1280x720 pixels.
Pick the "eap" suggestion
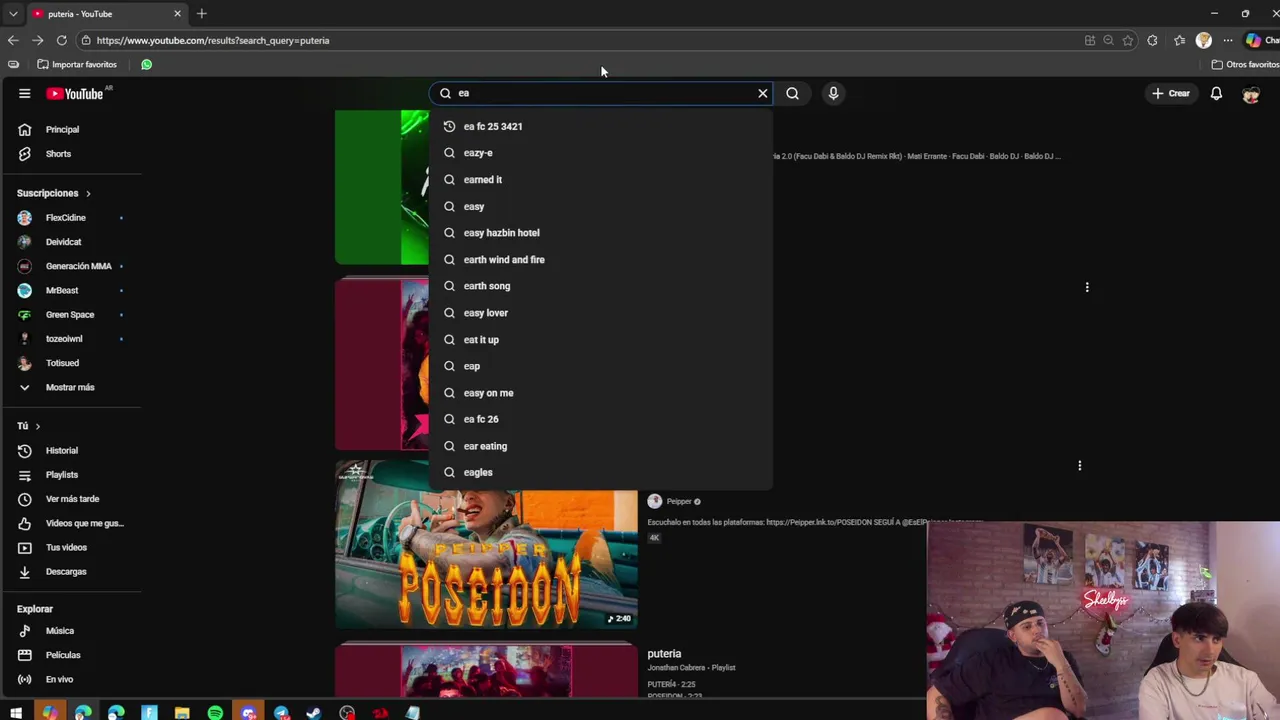[600, 366]
